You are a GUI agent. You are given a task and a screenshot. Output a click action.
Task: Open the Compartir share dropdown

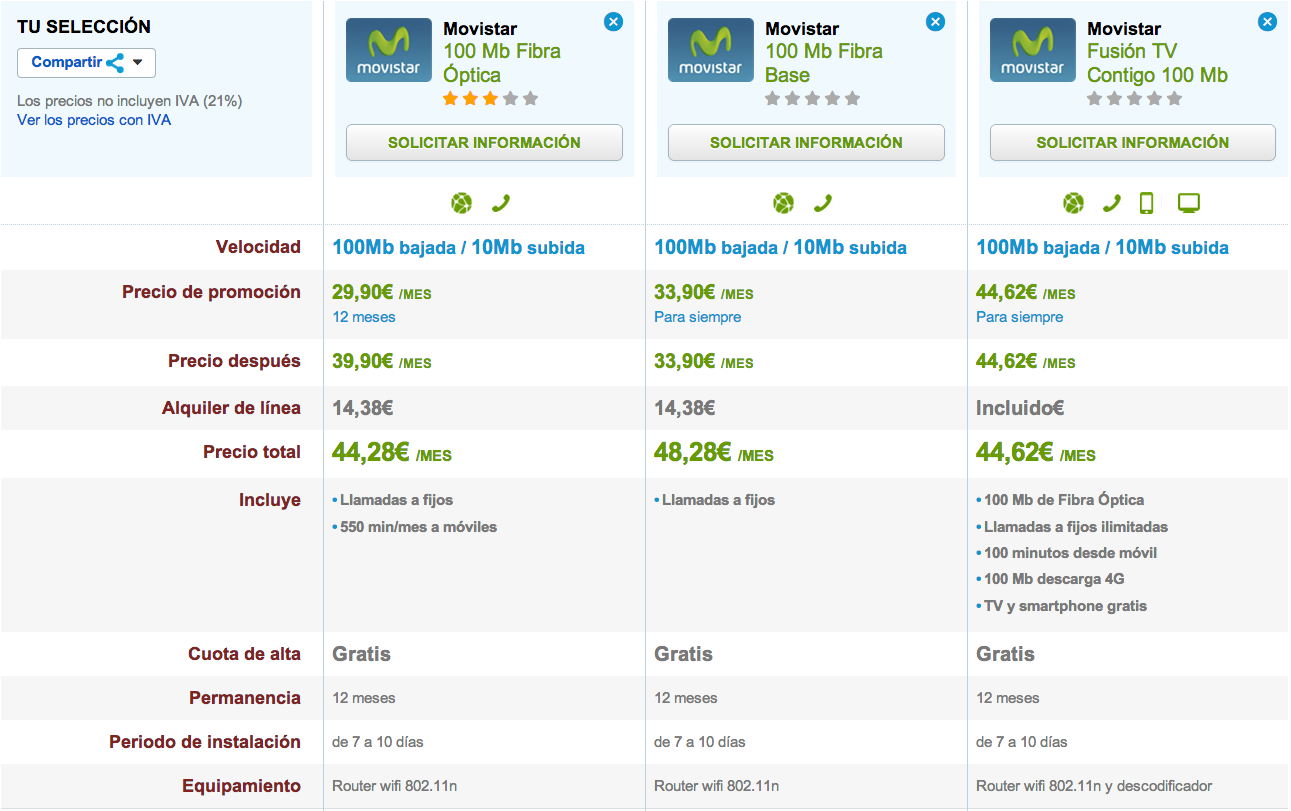(x=86, y=63)
